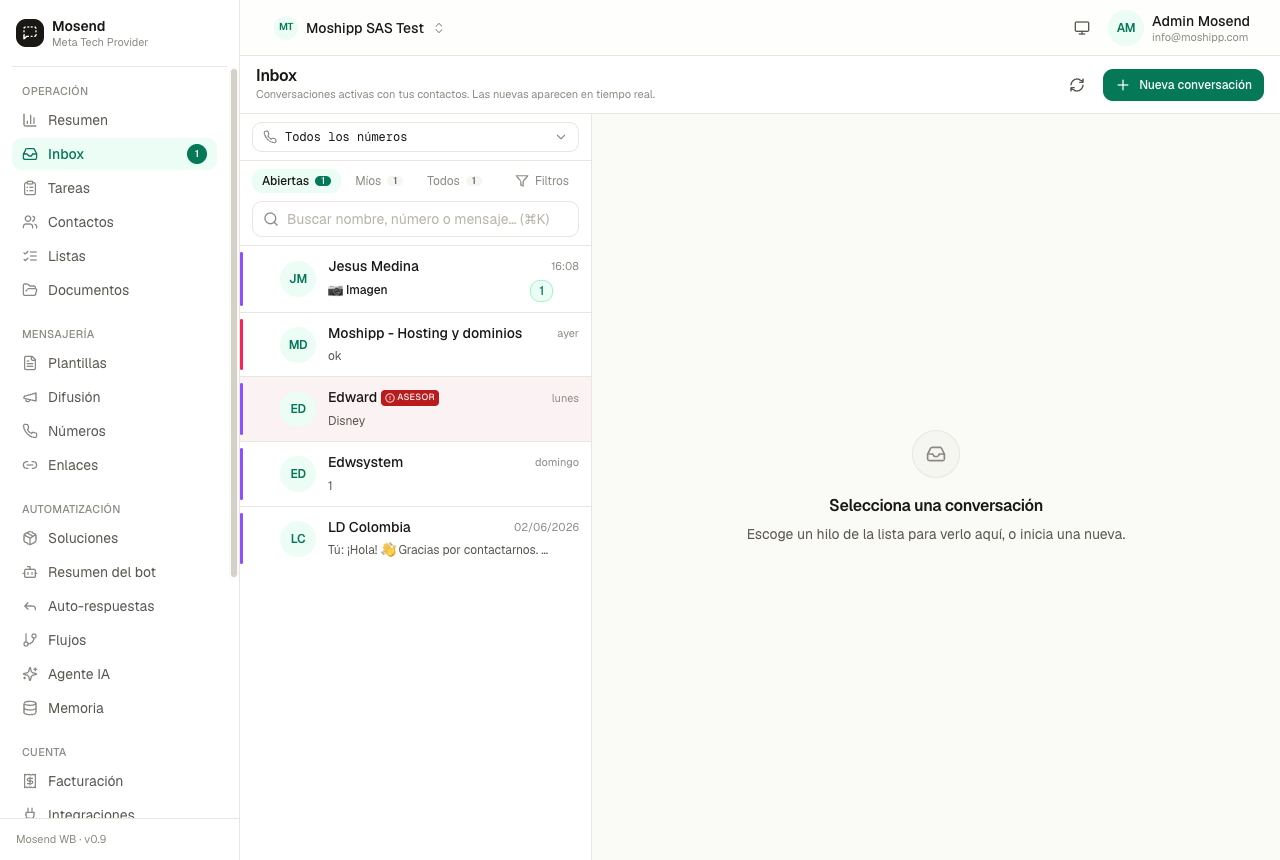Image resolution: width=1280 pixels, height=860 pixels.
Task: Click the Números phone icon
Action: coord(30,431)
